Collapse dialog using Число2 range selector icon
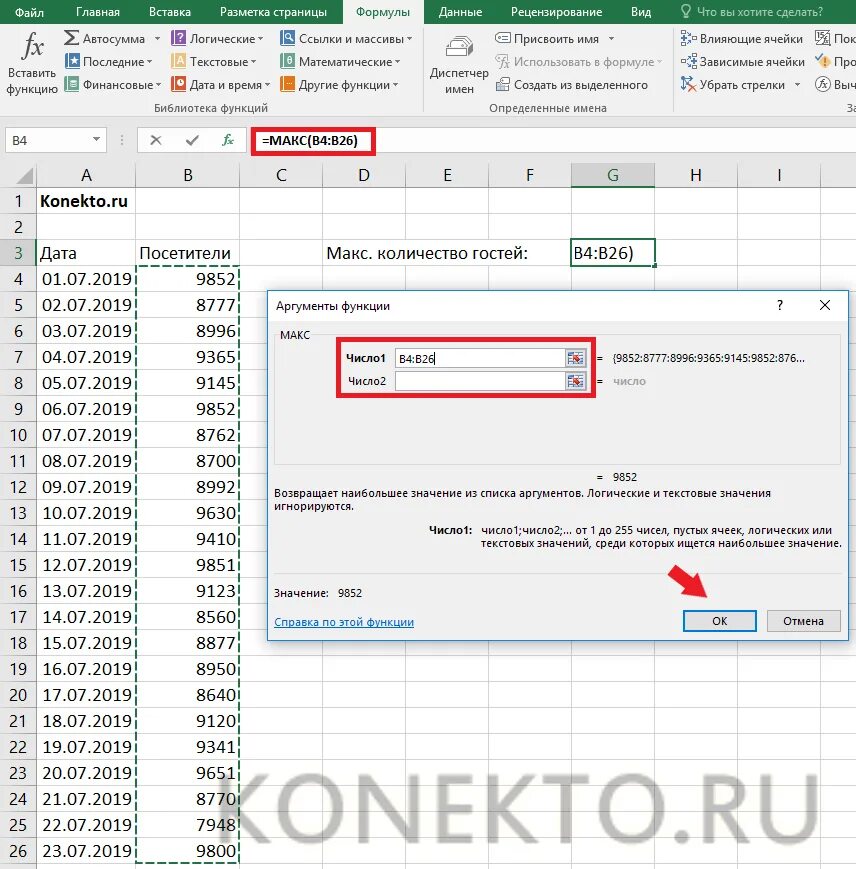856x869 pixels. coord(575,381)
